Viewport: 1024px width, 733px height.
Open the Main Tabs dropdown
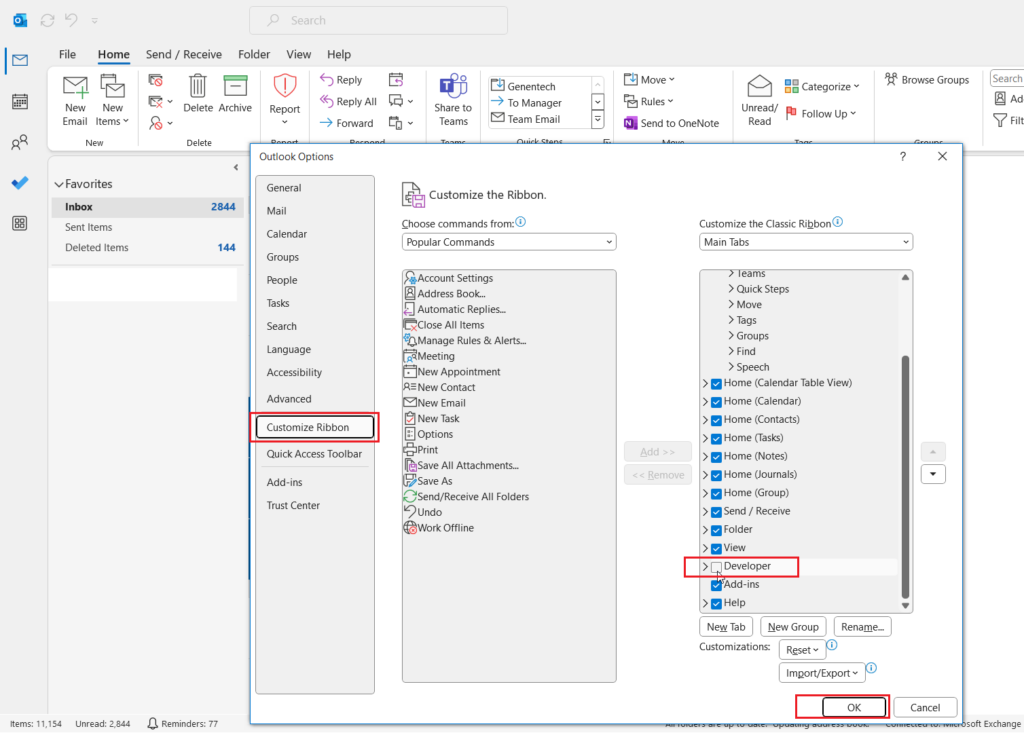coord(805,241)
